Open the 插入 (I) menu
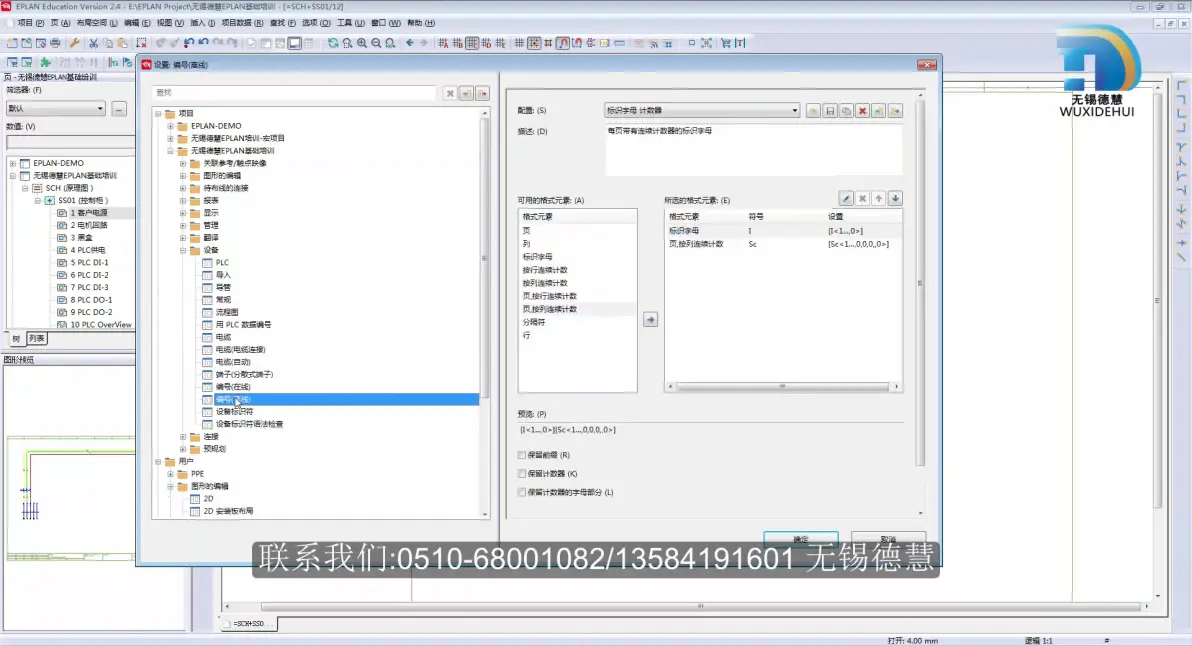The image size is (1192, 646). click(x=203, y=23)
